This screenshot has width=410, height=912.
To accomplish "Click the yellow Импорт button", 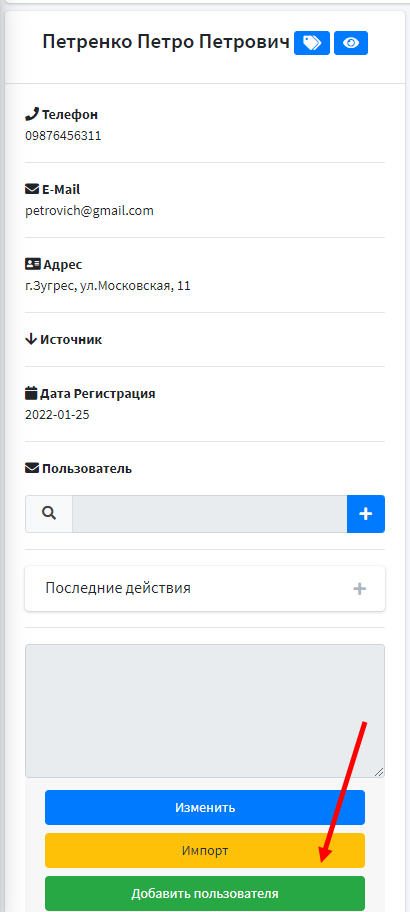I will pyautogui.click(x=205, y=850).
